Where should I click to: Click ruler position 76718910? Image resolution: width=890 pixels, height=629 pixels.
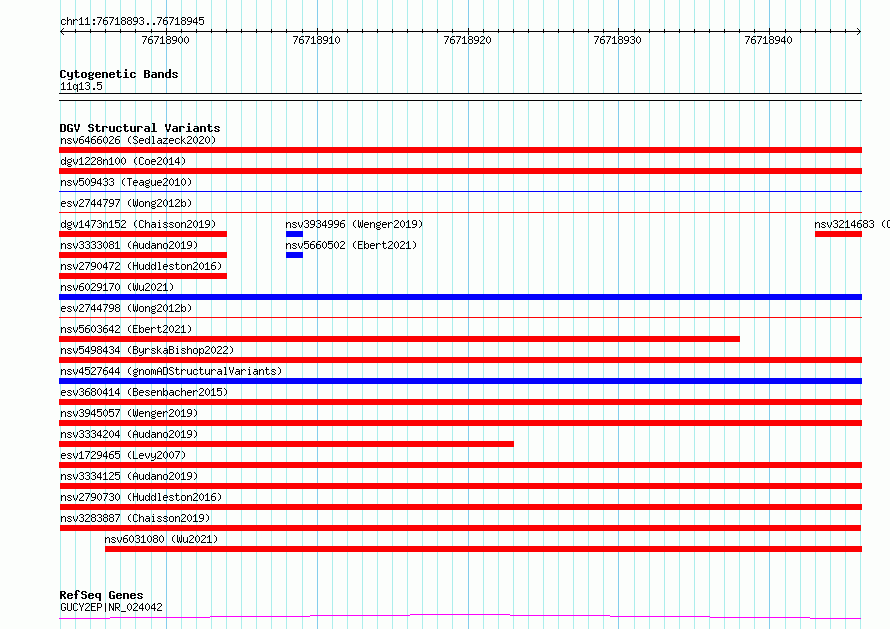[x=316, y=40]
